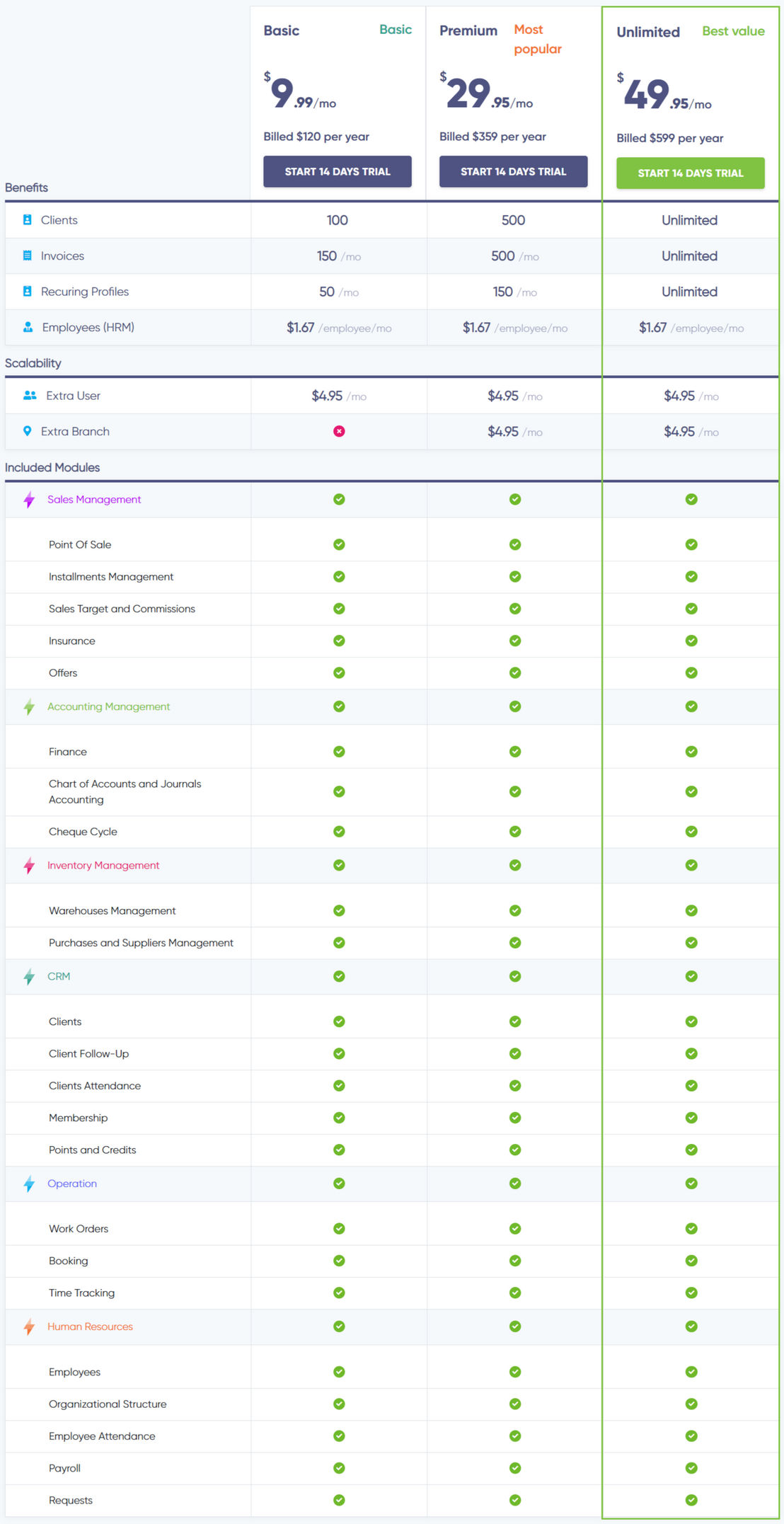784x1524 pixels.
Task: Click the Billed $599 per year text
Action: [x=669, y=138]
